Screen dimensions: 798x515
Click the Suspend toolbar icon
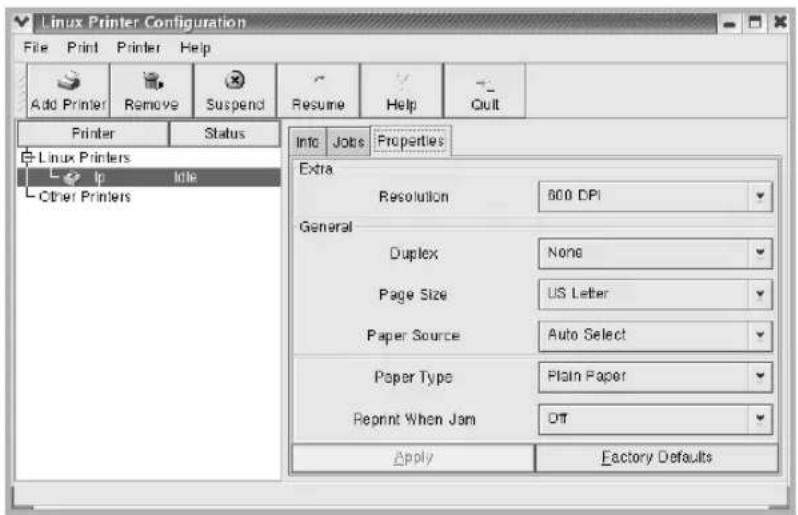pos(235,80)
